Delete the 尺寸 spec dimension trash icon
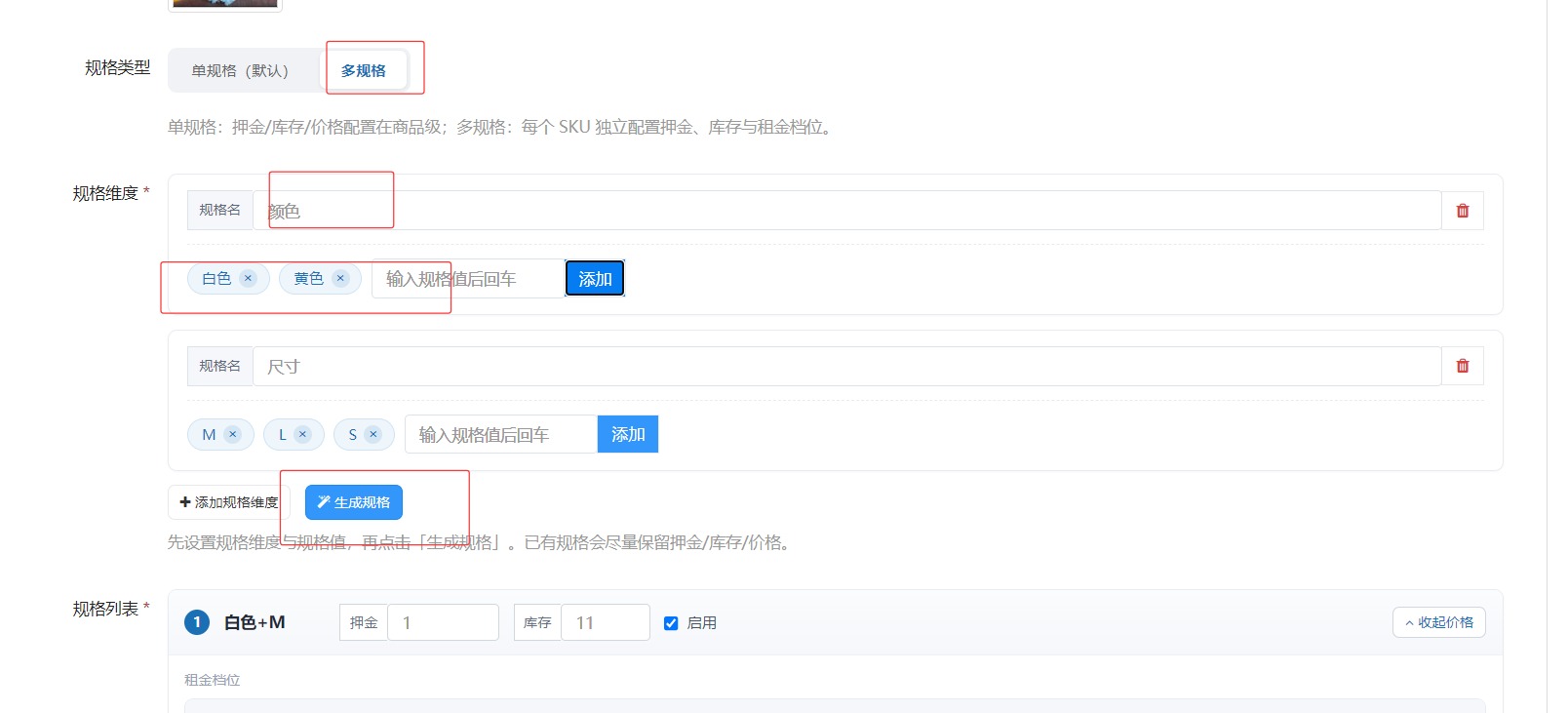The width and height of the screenshot is (1568, 713). coord(1462,366)
